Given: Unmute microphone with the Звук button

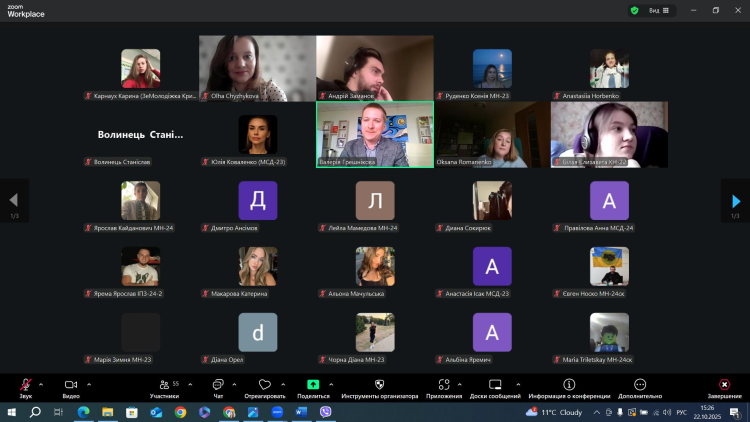Looking at the screenshot, I should (25, 385).
